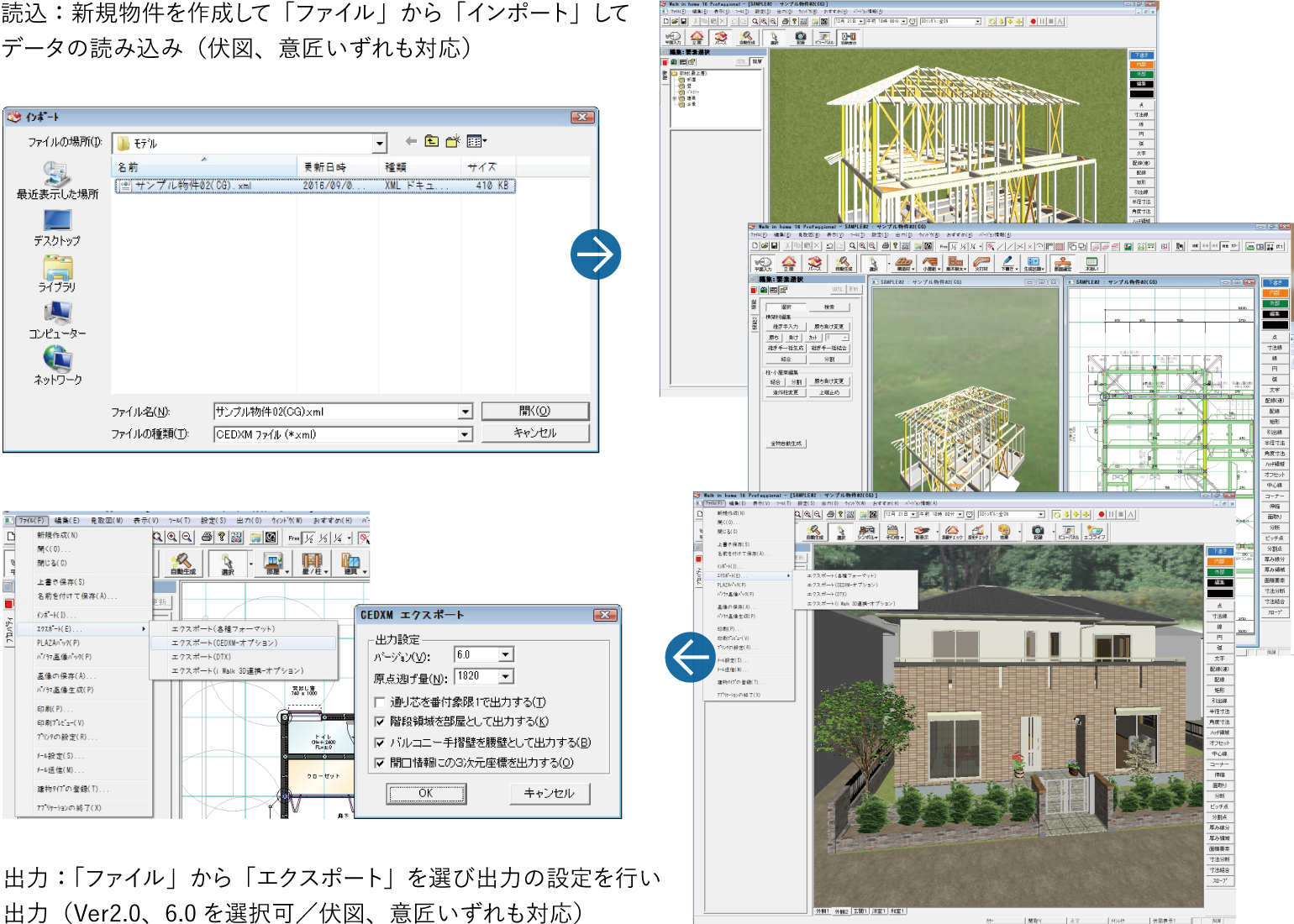This screenshot has height=924, width=1294.
Task: Check 通り芯を番付象限1で出力する option
Action: tap(380, 702)
